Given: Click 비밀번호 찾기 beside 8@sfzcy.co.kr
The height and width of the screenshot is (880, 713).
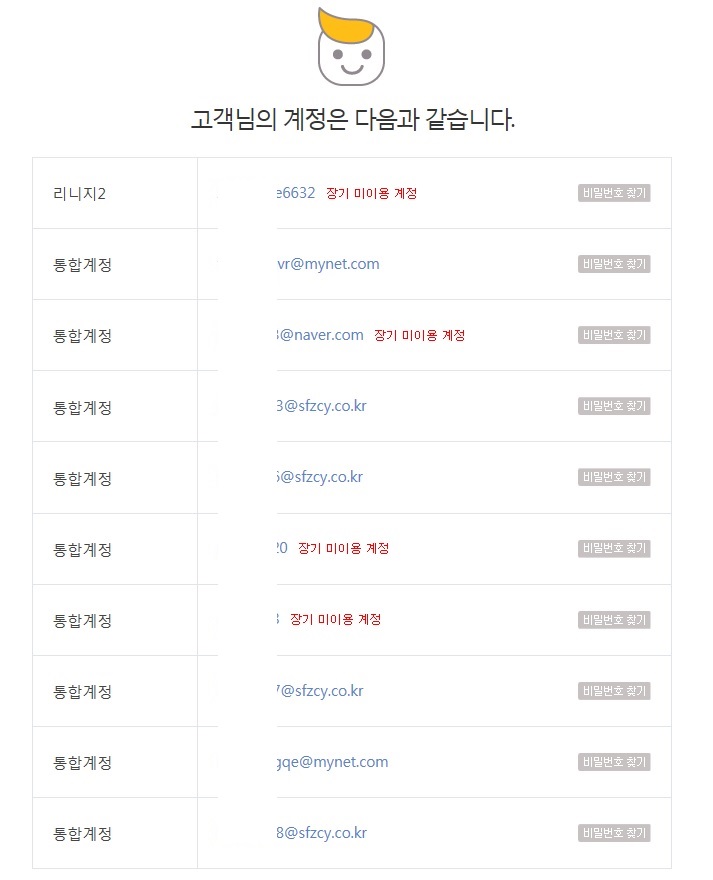Looking at the screenshot, I should [614, 833].
